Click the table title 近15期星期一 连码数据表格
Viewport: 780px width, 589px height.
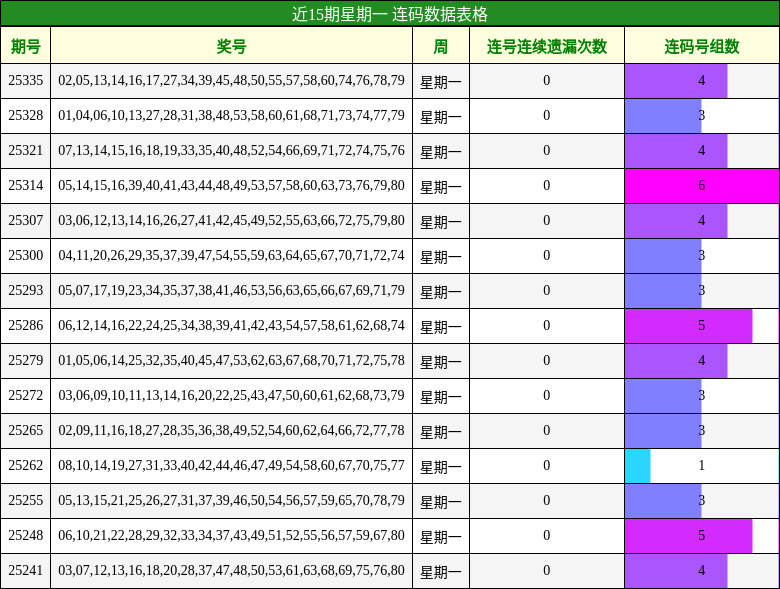tap(390, 14)
